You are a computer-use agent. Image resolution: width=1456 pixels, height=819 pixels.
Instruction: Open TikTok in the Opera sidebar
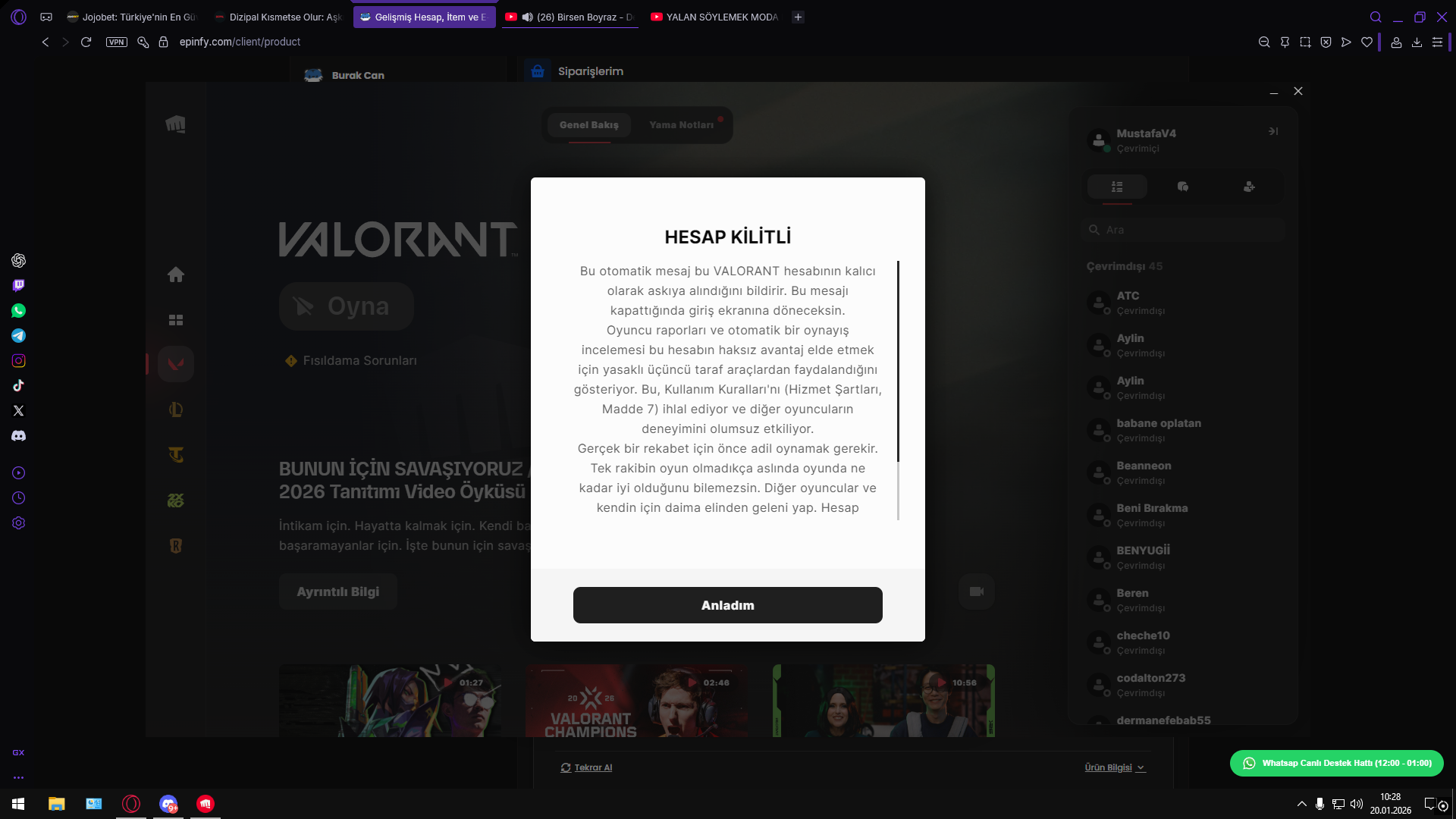click(x=19, y=386)
